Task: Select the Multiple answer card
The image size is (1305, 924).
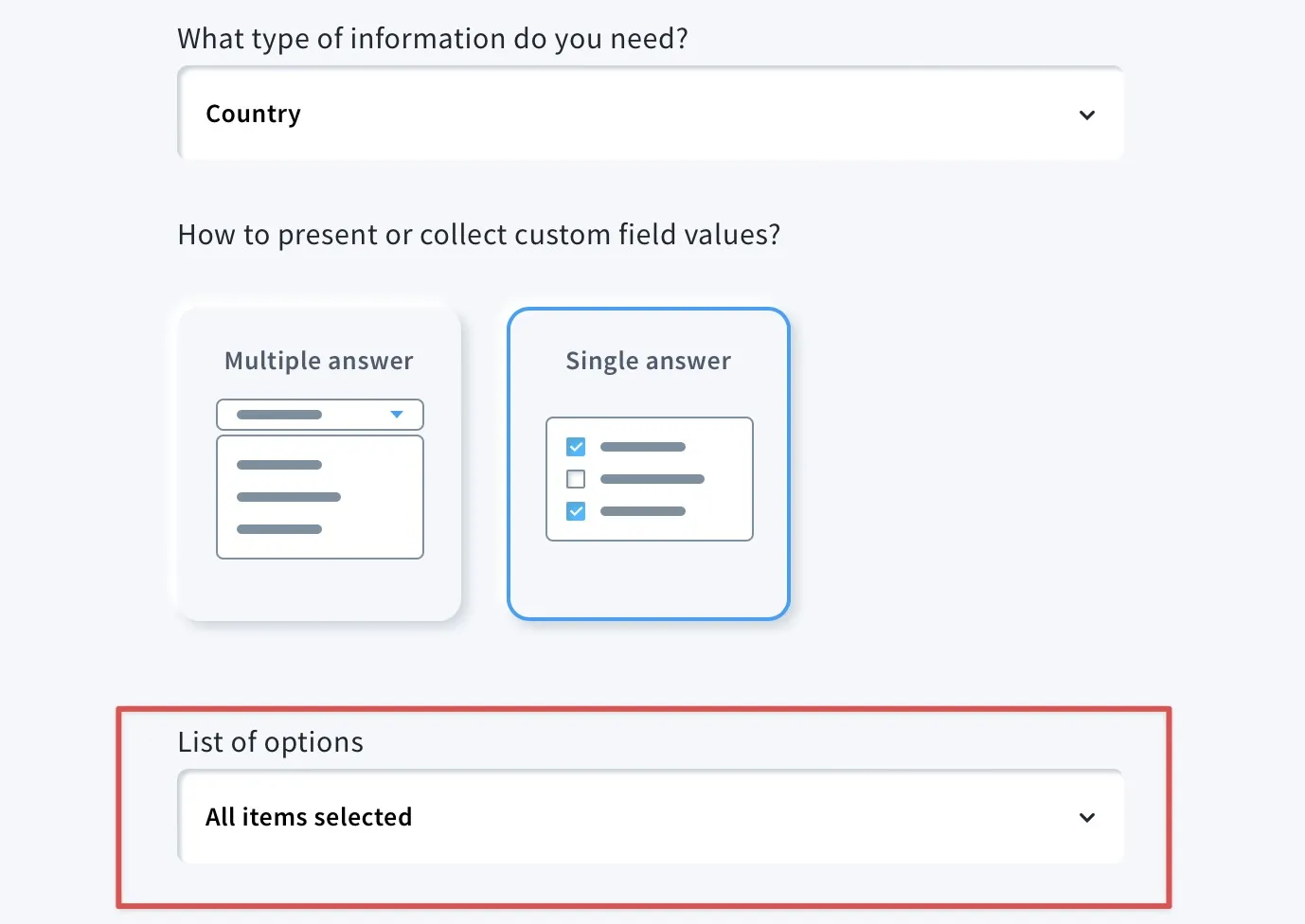Action: (319, 464)
